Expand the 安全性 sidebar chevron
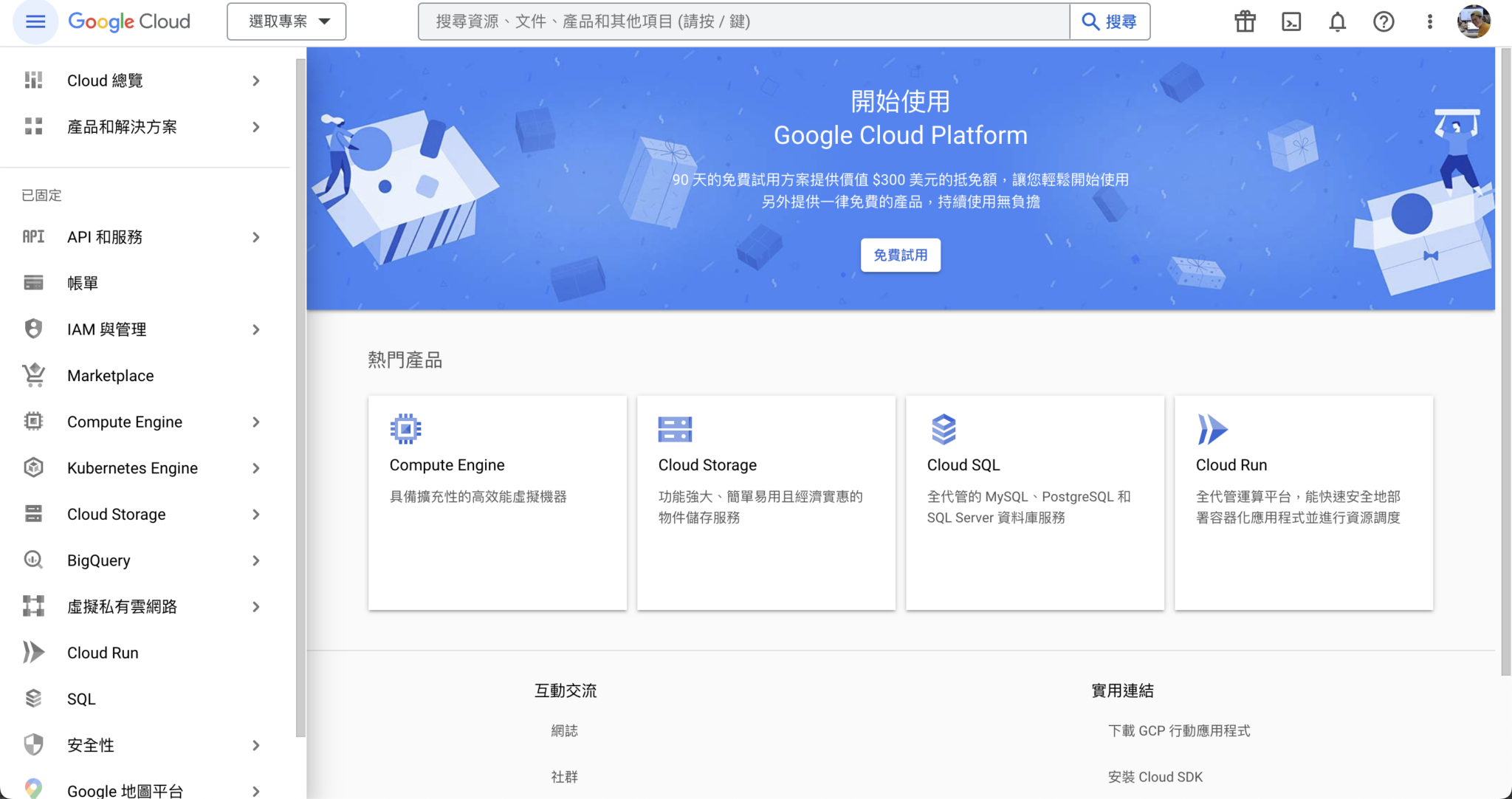Viewport: 1512px width, 799px height. pos(255,745)
